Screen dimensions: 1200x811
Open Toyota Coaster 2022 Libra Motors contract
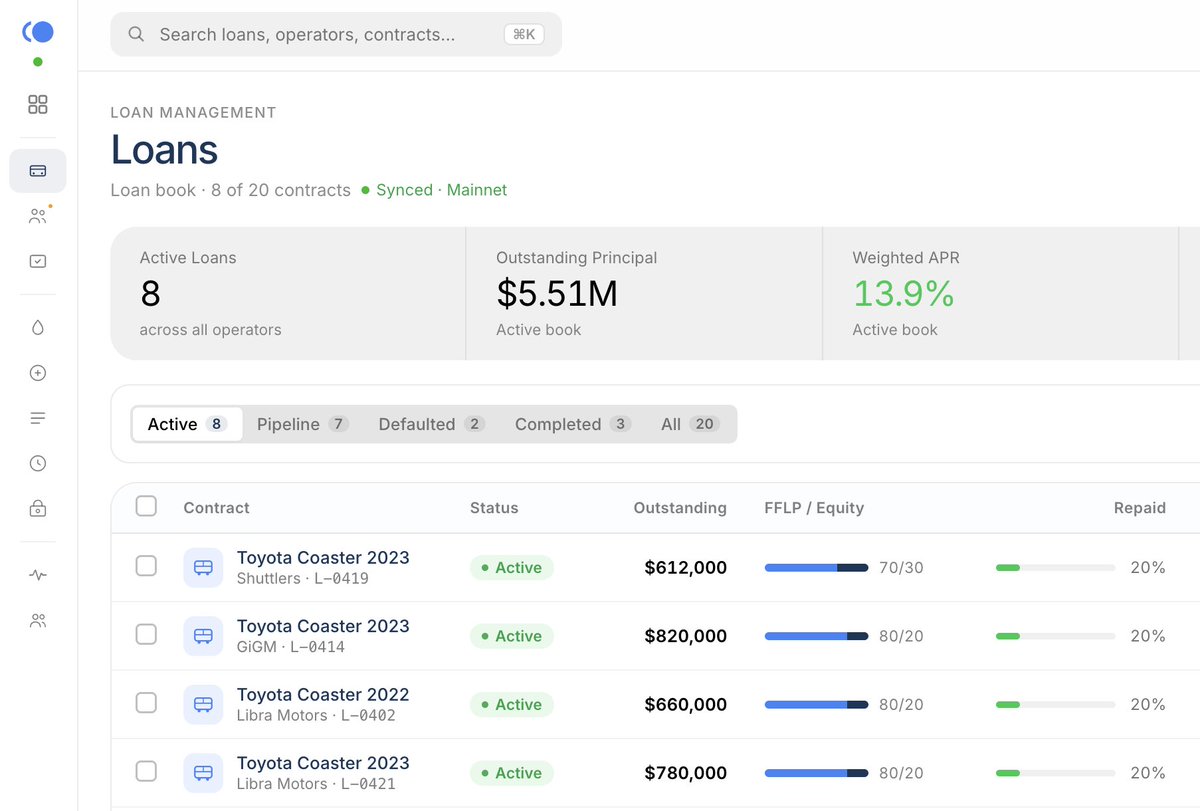(x=323, y=694)
